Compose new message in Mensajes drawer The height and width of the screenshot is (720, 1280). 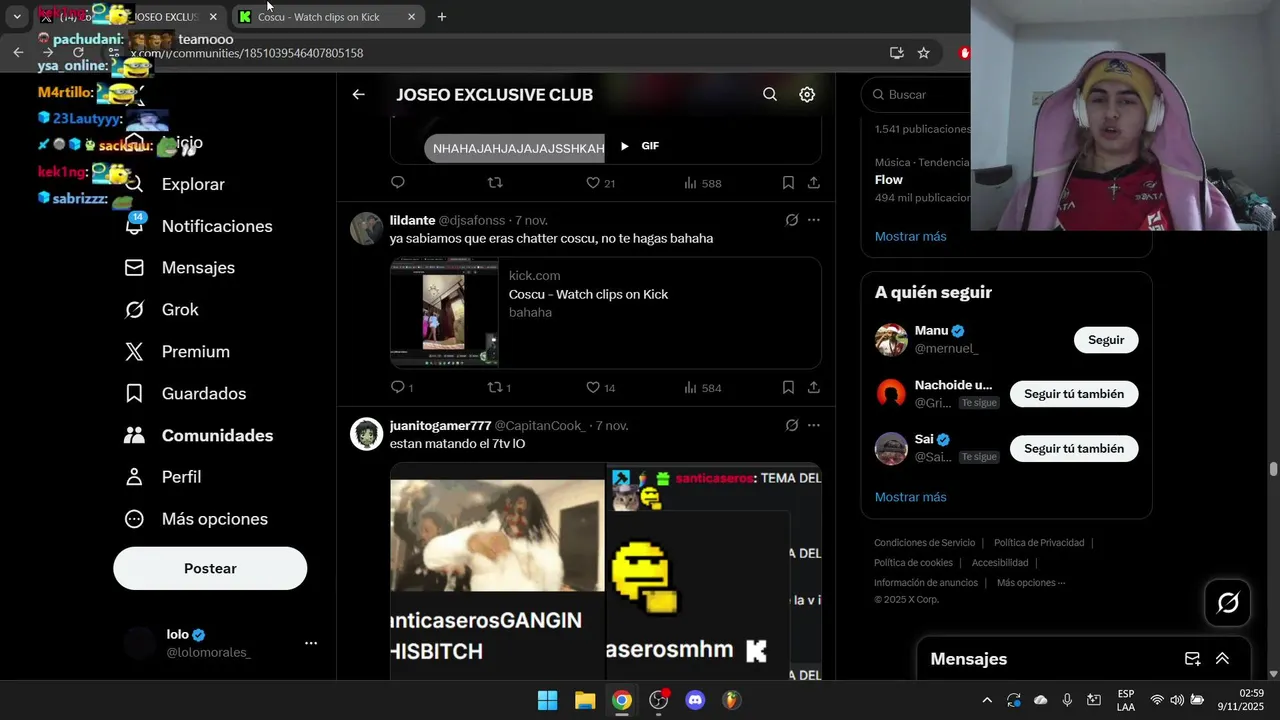click(x=1192, y=659)
